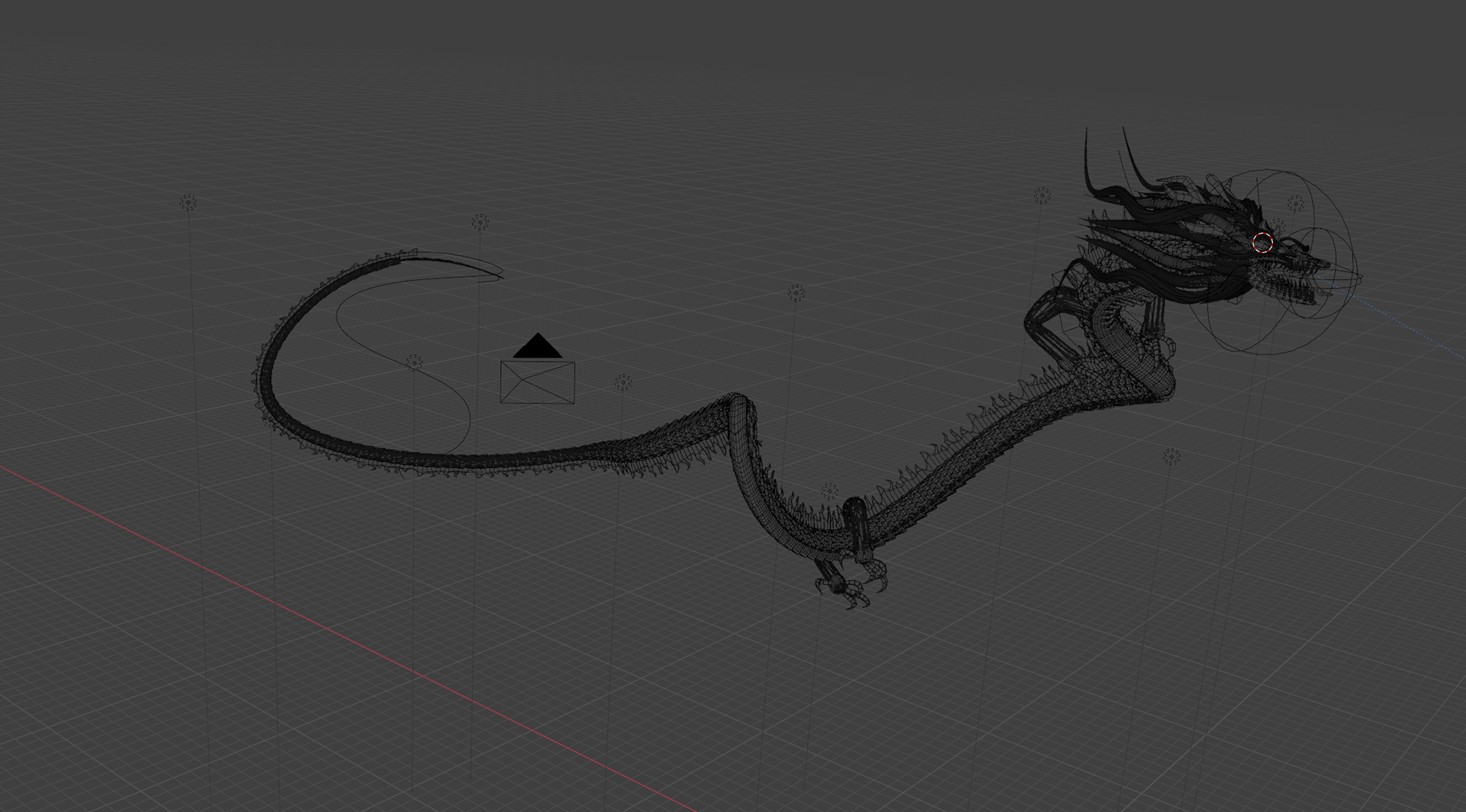Click the dragon's open jaw with teeth

[1290, 282]
